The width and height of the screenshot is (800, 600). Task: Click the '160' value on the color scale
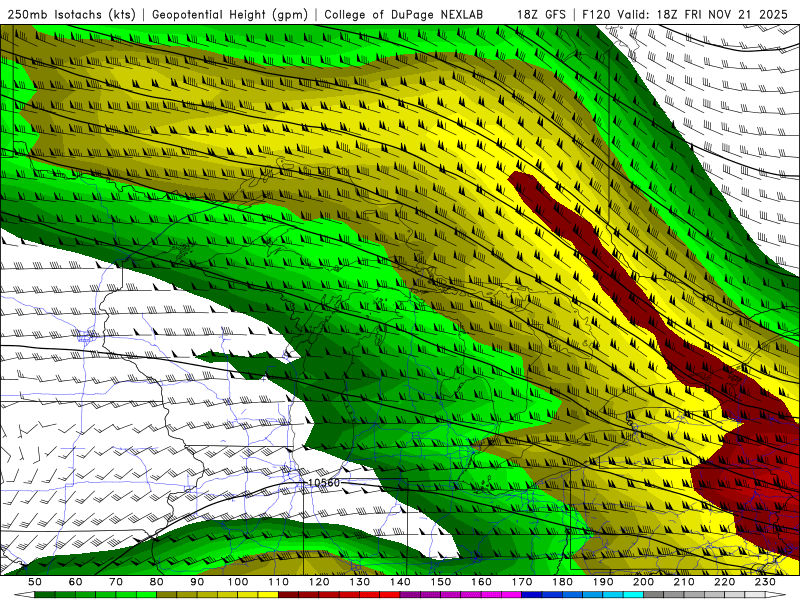[481, 582]
